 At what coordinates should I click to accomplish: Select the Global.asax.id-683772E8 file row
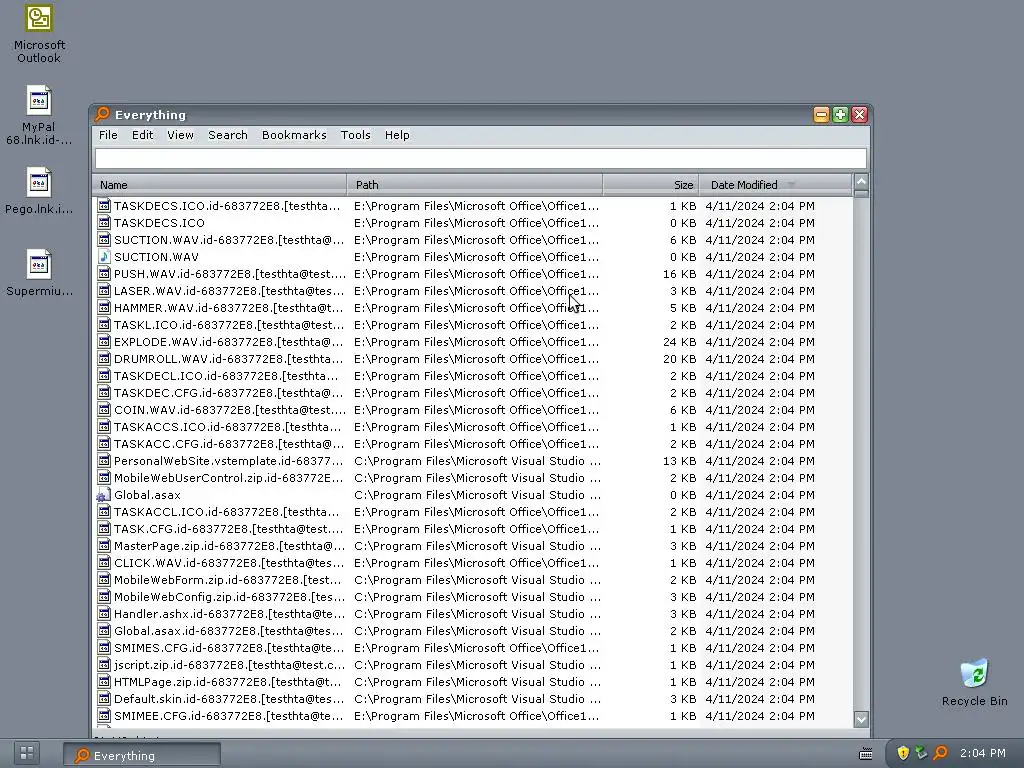tap(473, 631)
